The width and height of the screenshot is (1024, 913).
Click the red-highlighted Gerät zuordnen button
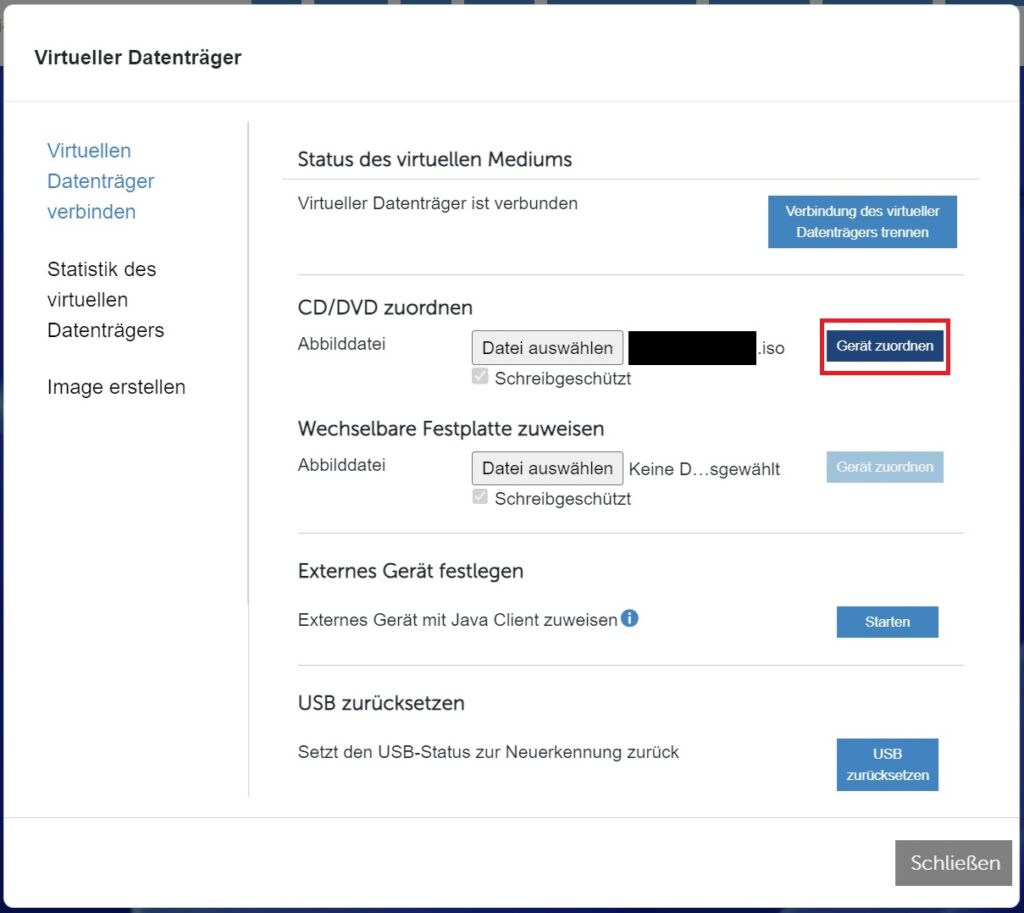884,345
